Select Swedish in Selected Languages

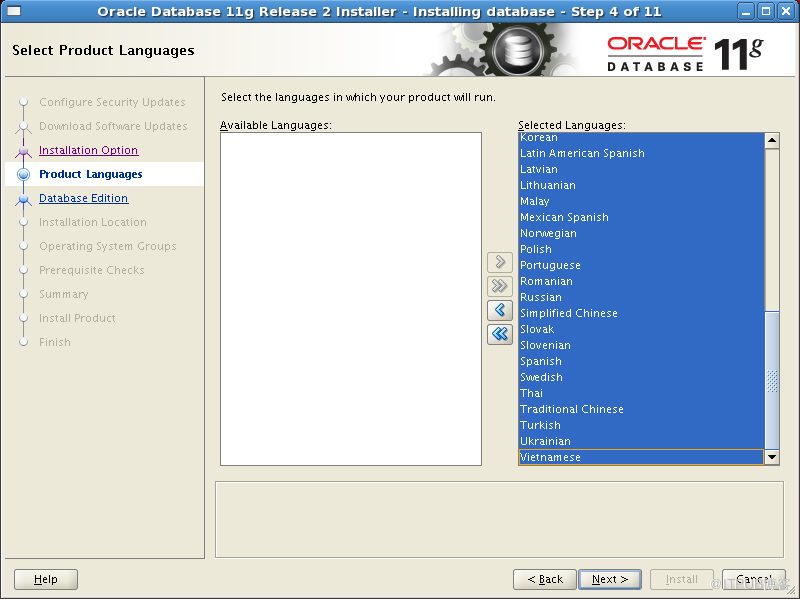[x=641, y=377]
